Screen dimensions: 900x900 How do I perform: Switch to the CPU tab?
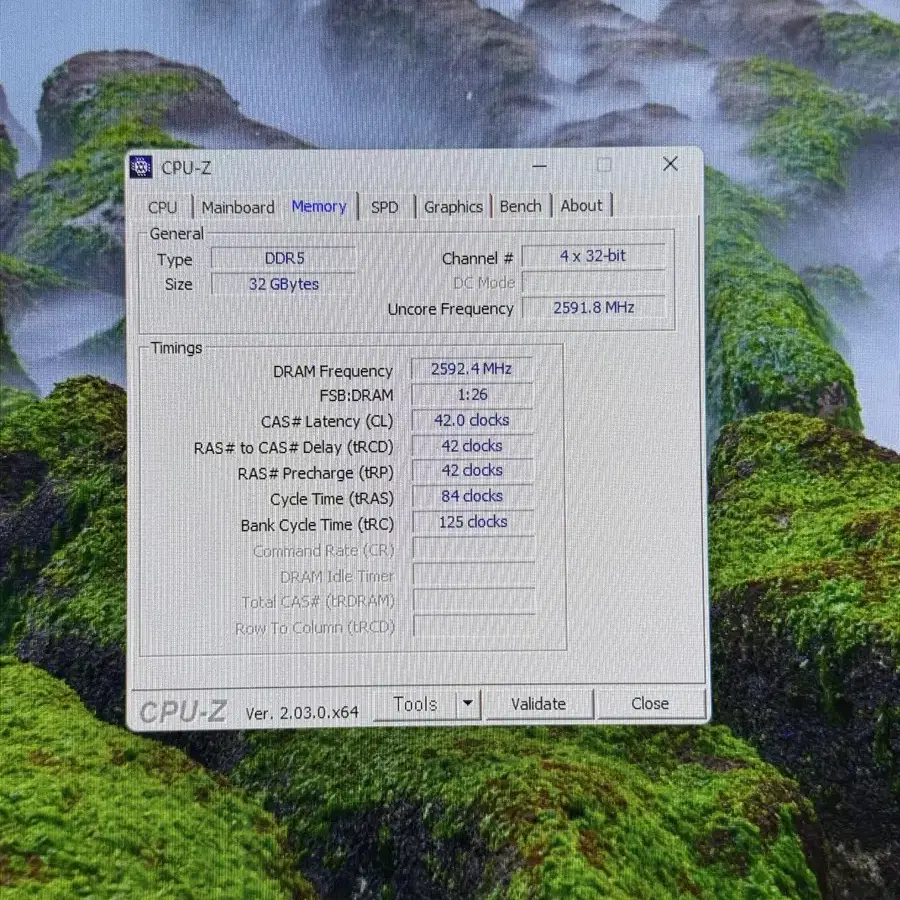pos(162,207)
